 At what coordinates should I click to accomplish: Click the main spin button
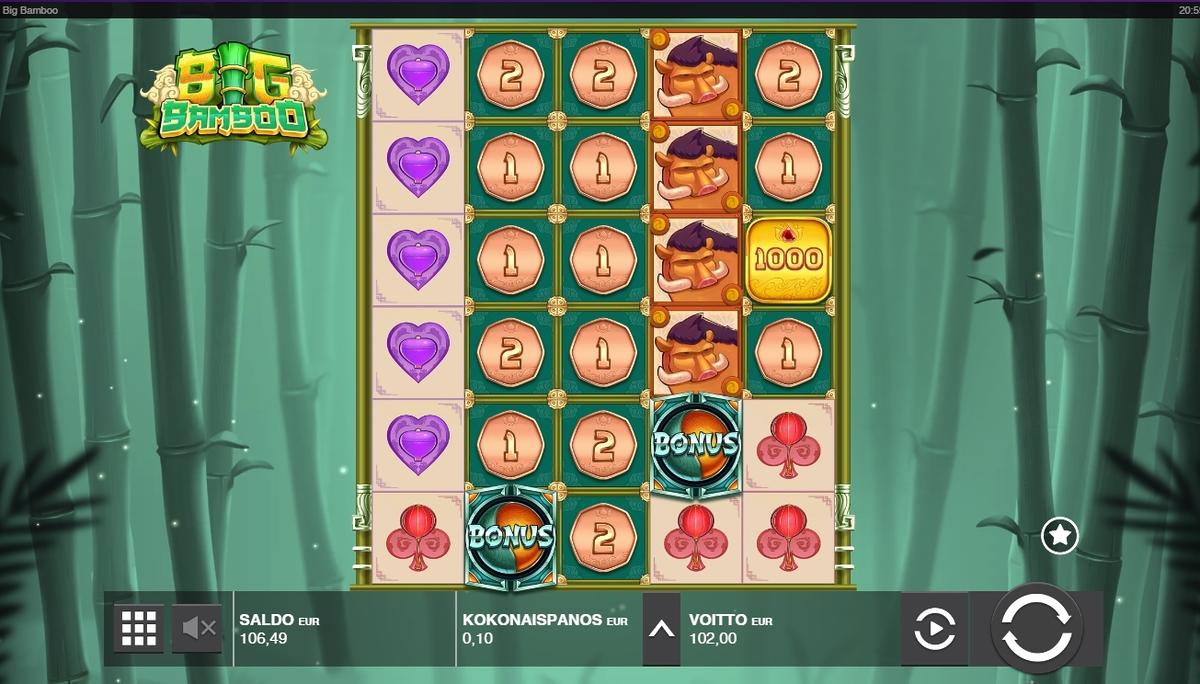pyautogui.click(x=1036, y=629)
